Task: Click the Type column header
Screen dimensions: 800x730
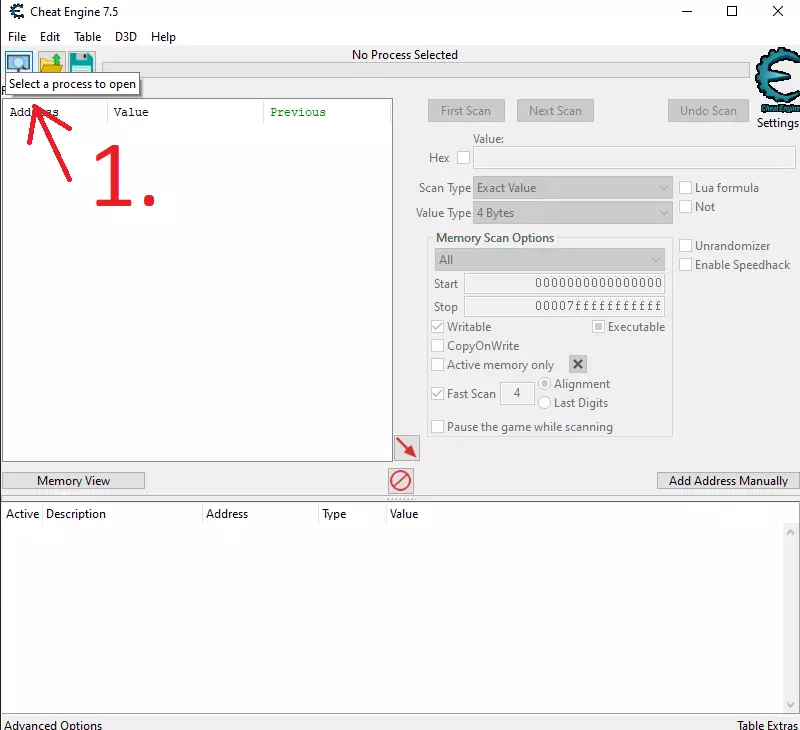Action: pyautogui.click(x=352, y=514)
